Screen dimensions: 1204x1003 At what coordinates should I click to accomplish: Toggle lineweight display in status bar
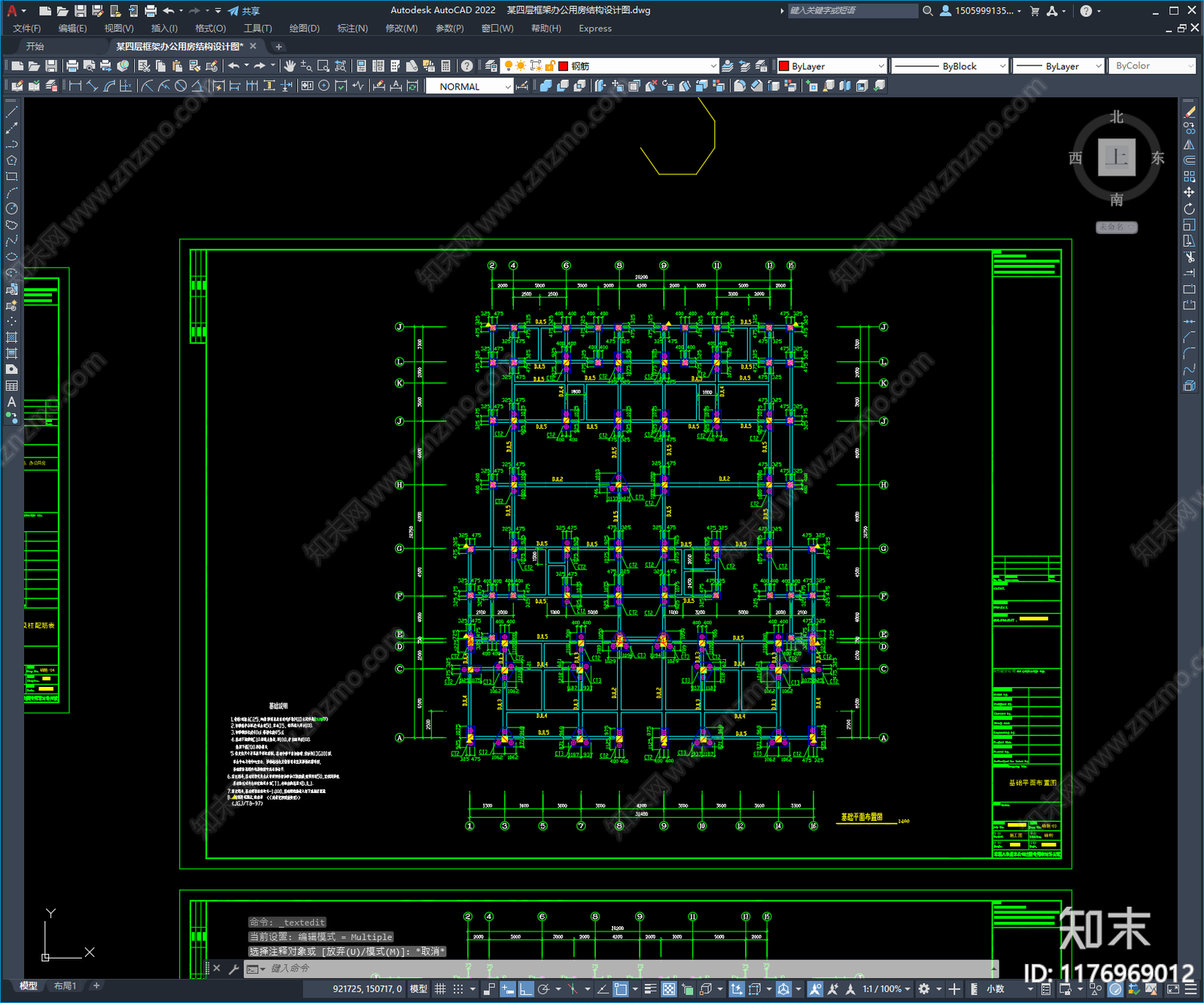(x=650, y=989)
